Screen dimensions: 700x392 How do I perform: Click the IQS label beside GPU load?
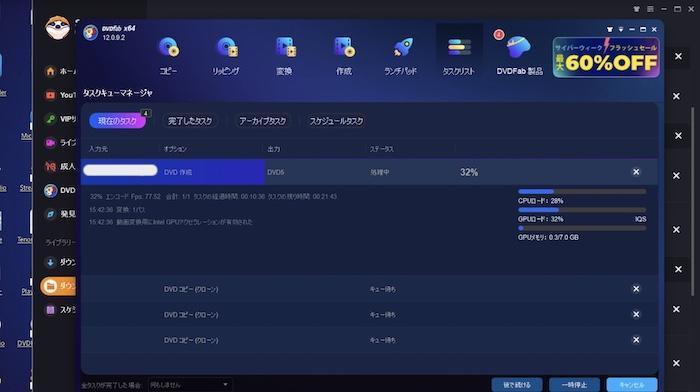[x=641, y=219]
